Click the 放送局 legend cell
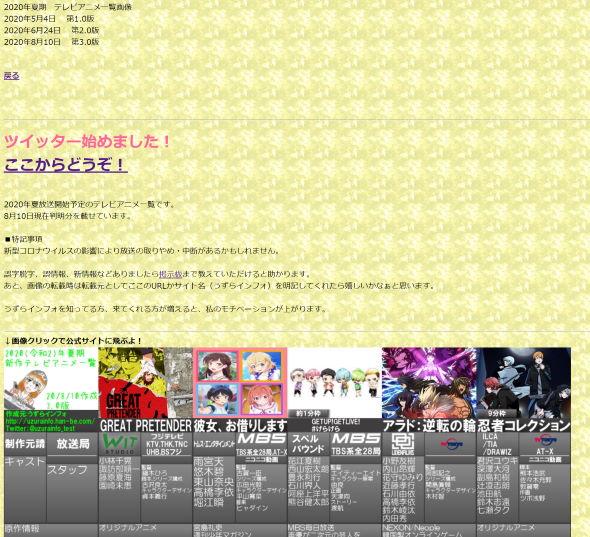590x537 pixels. click(x=72, y=444)
